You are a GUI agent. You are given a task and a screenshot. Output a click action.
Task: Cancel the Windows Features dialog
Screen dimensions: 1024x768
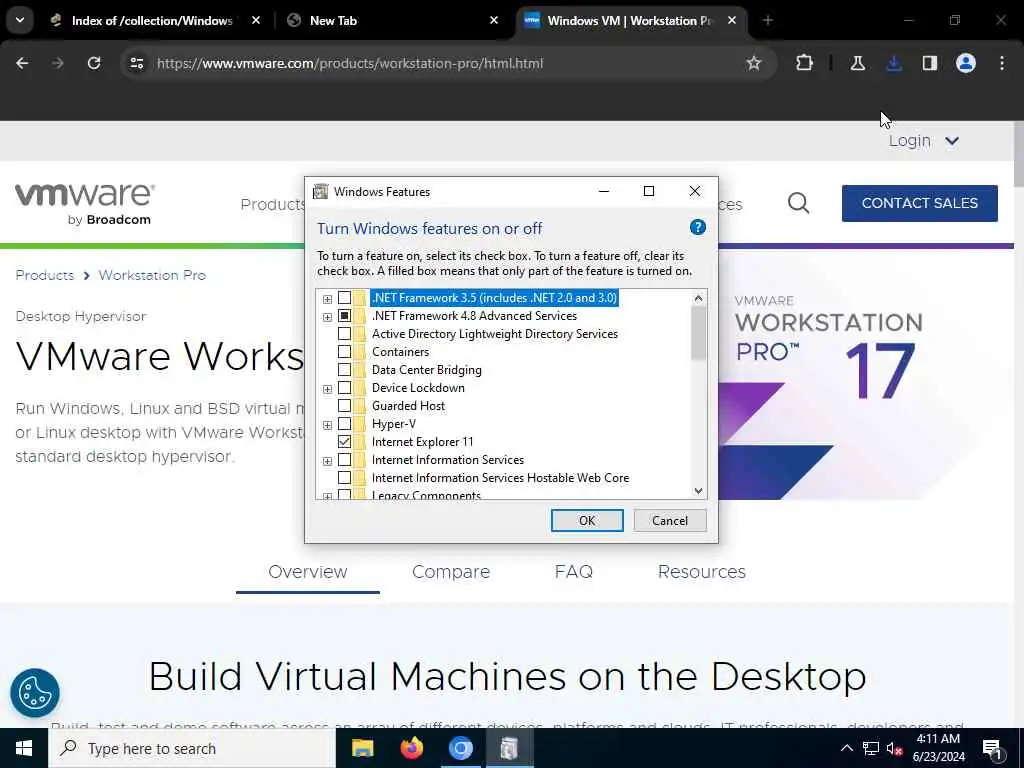coord(670,520)
